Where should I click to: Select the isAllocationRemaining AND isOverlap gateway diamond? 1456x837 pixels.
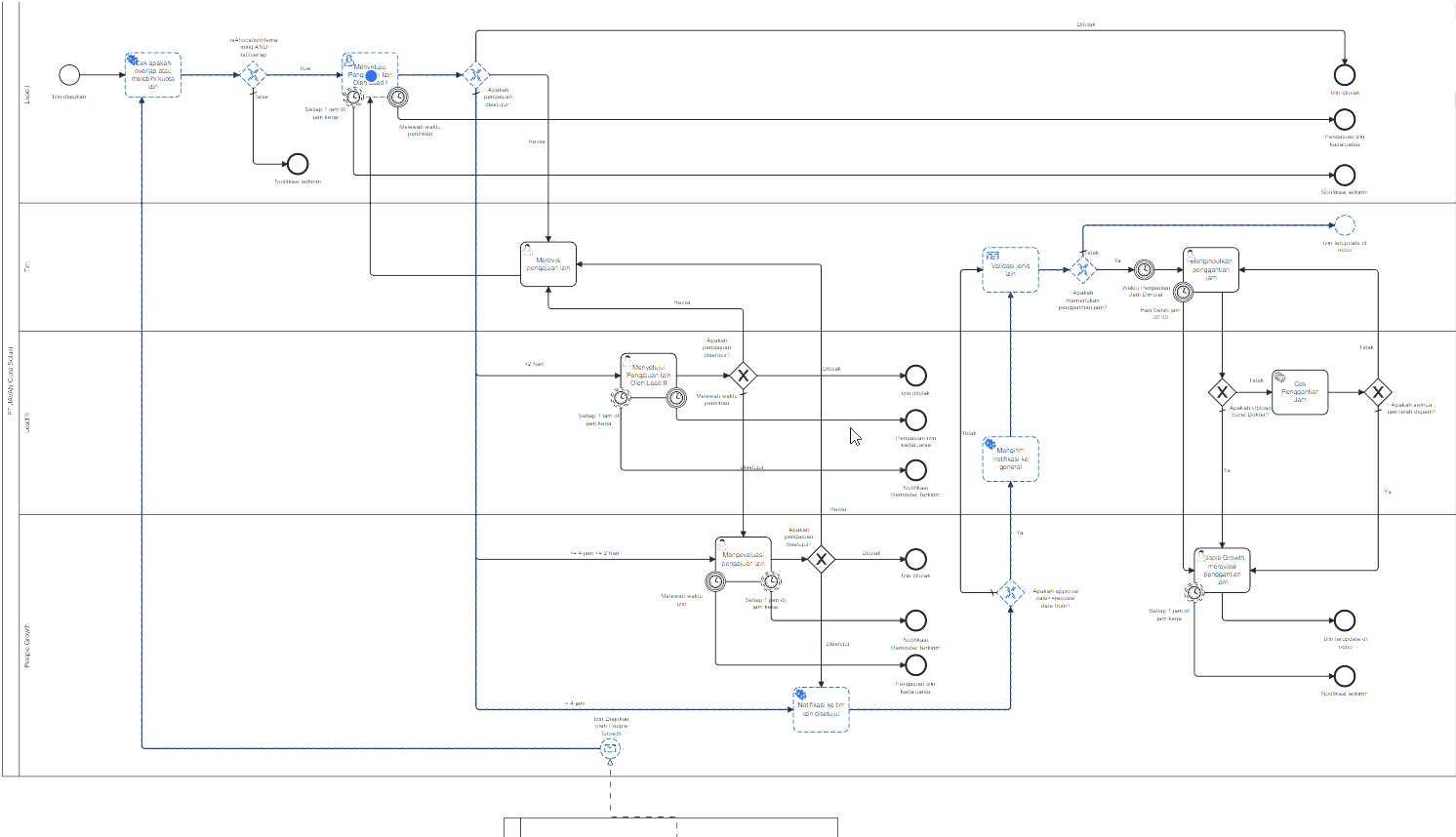(x=254, y=75)
